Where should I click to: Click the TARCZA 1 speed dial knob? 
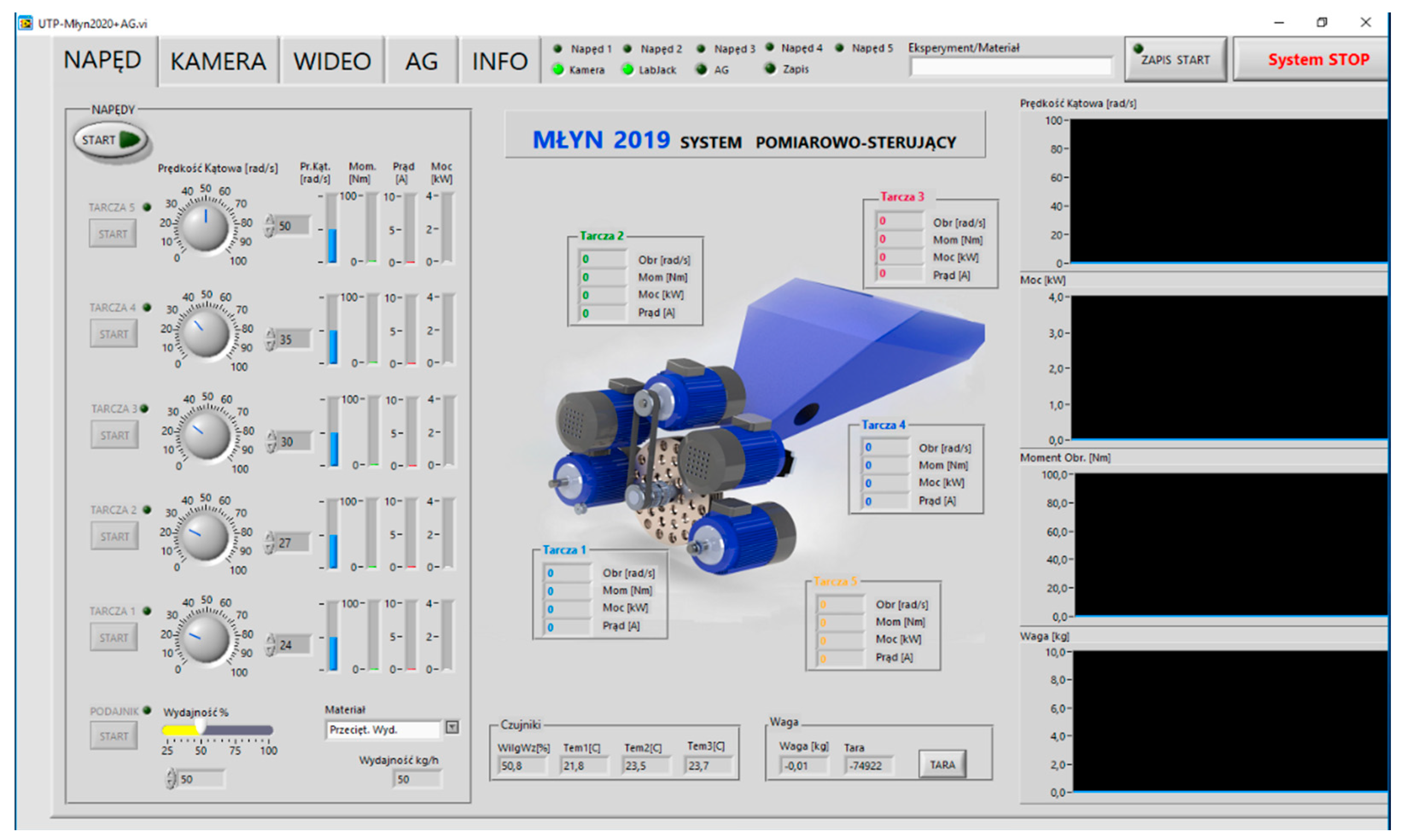[x=206, y=639]
